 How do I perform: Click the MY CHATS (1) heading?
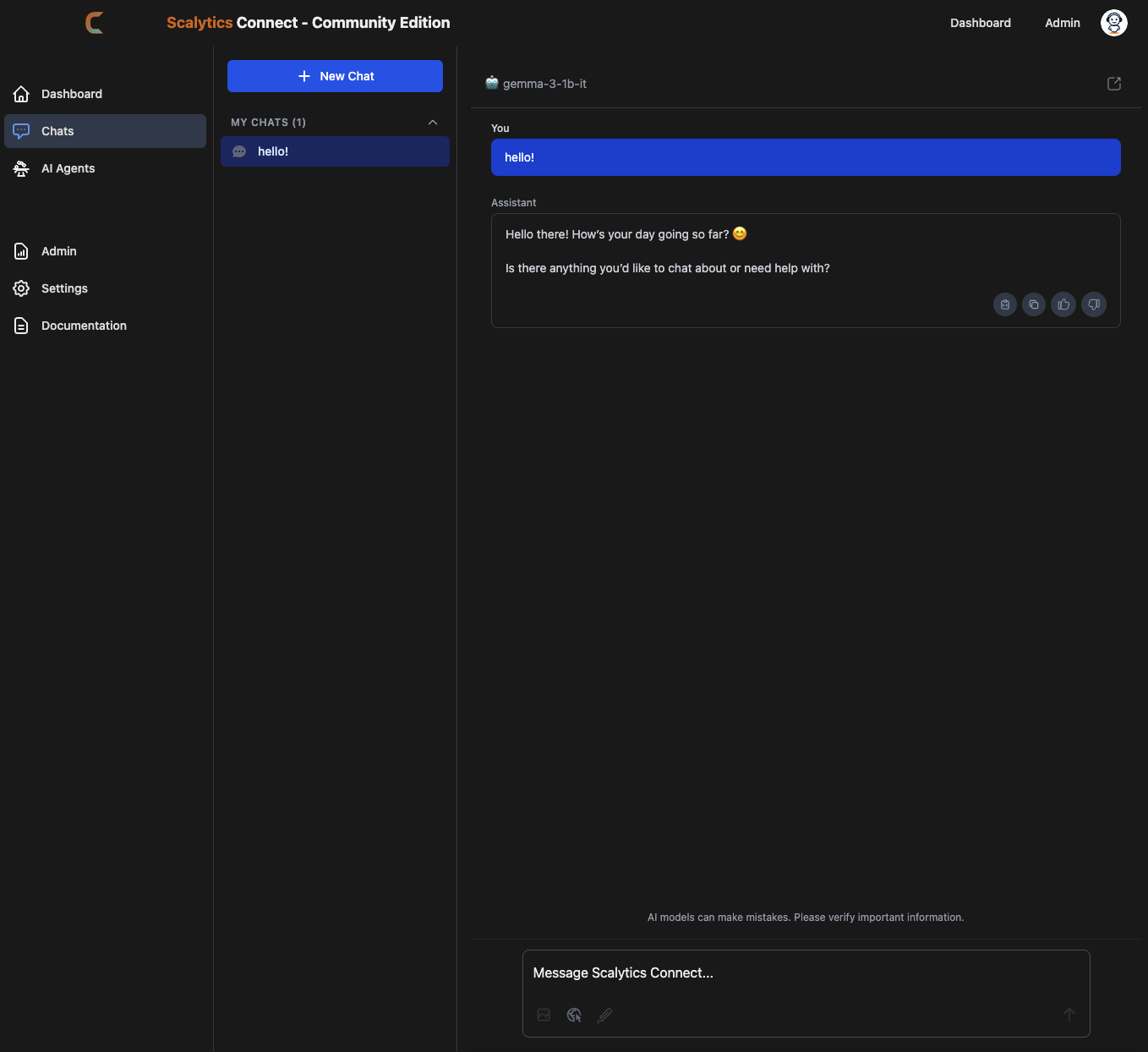click(x=268, y=123)
